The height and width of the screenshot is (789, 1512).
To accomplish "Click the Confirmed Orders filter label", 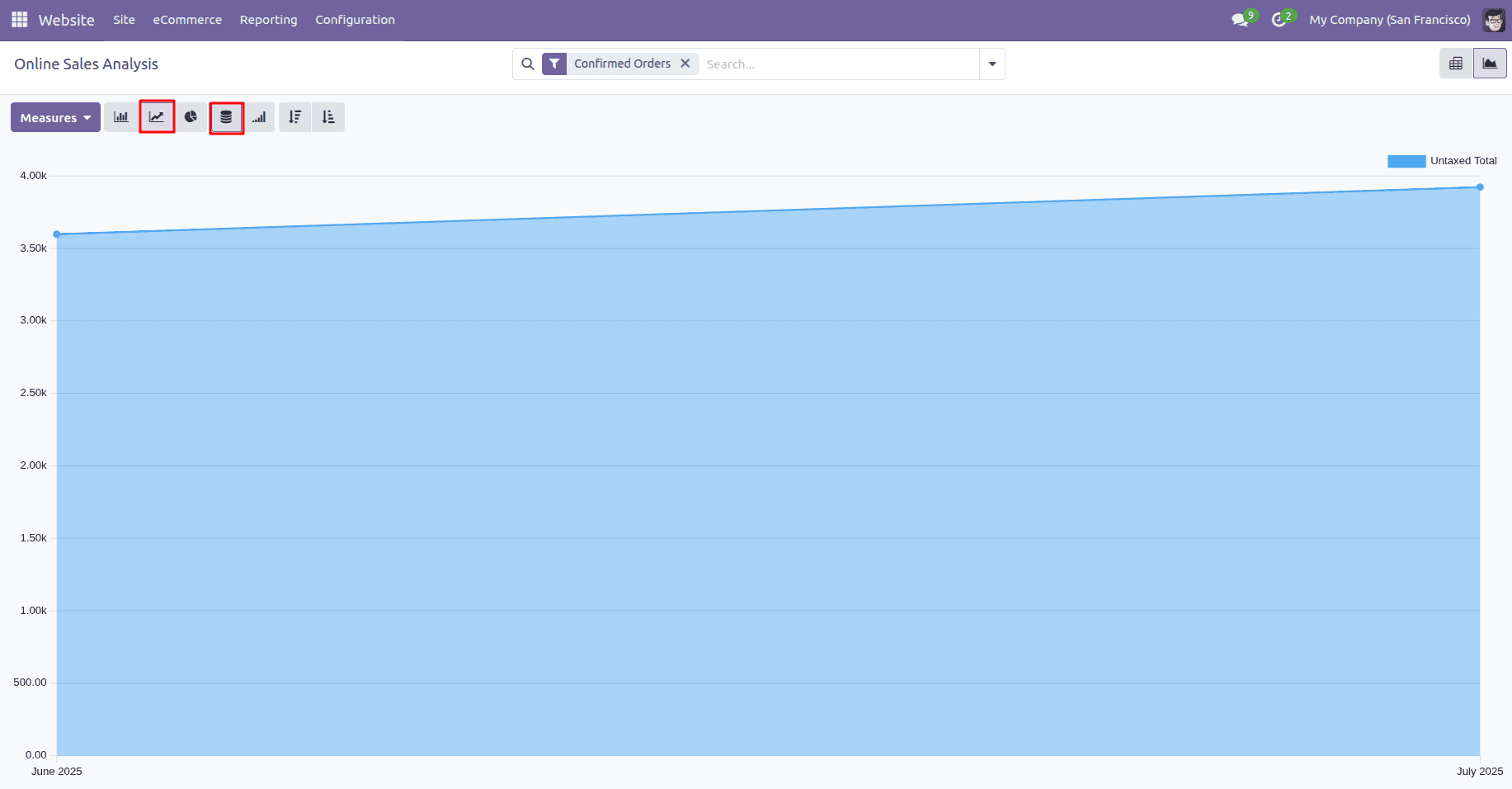I will (622, 64).
